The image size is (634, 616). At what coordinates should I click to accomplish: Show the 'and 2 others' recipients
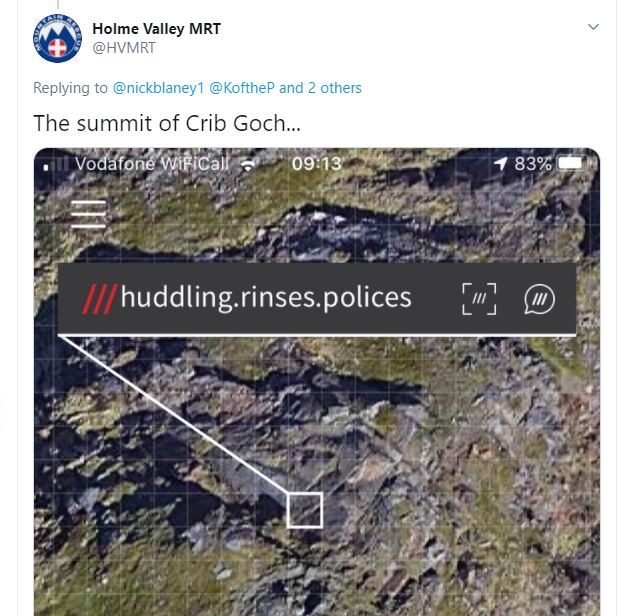click(x=320, y=88)
